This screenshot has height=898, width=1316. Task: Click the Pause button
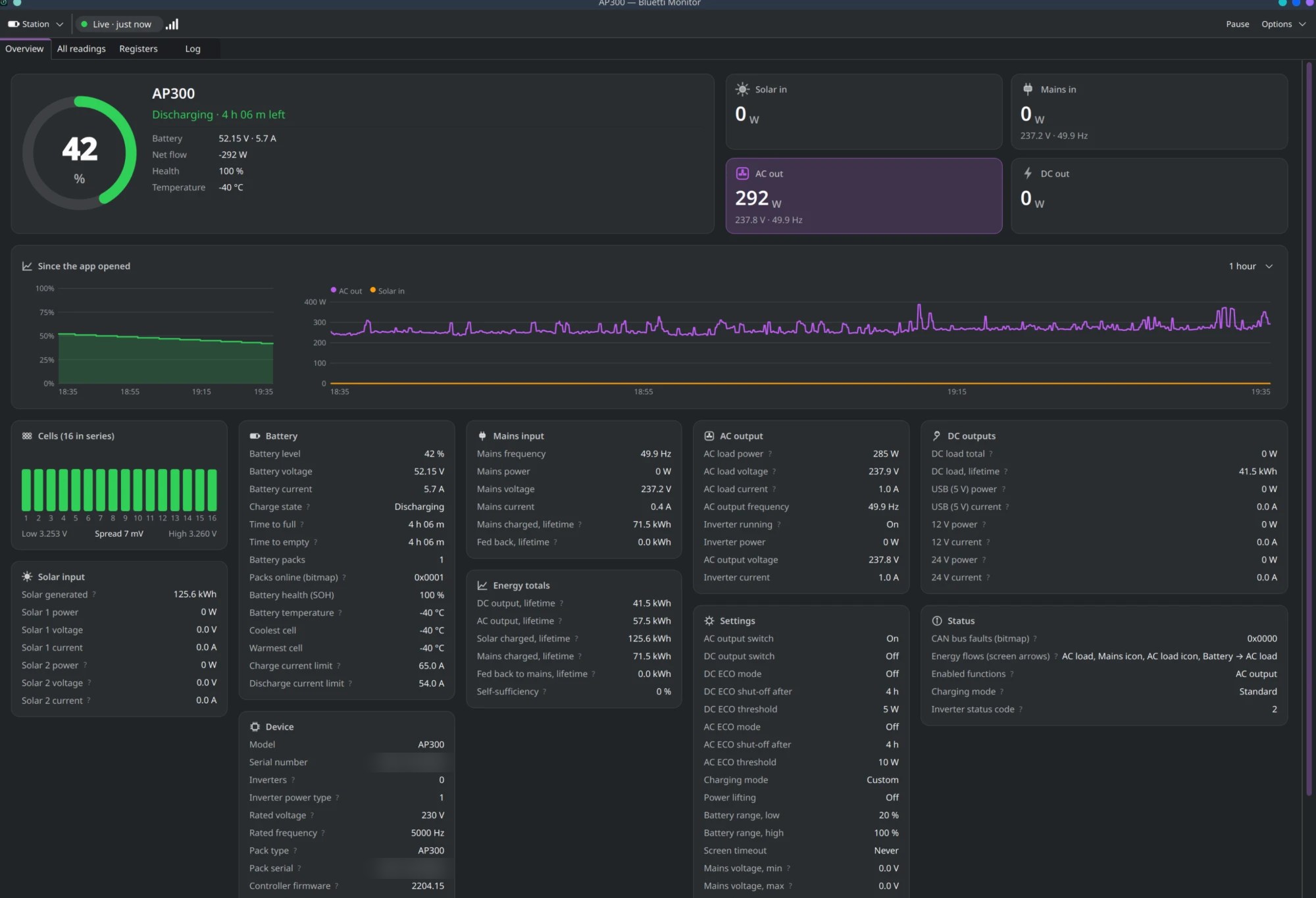coord(1237,24)
